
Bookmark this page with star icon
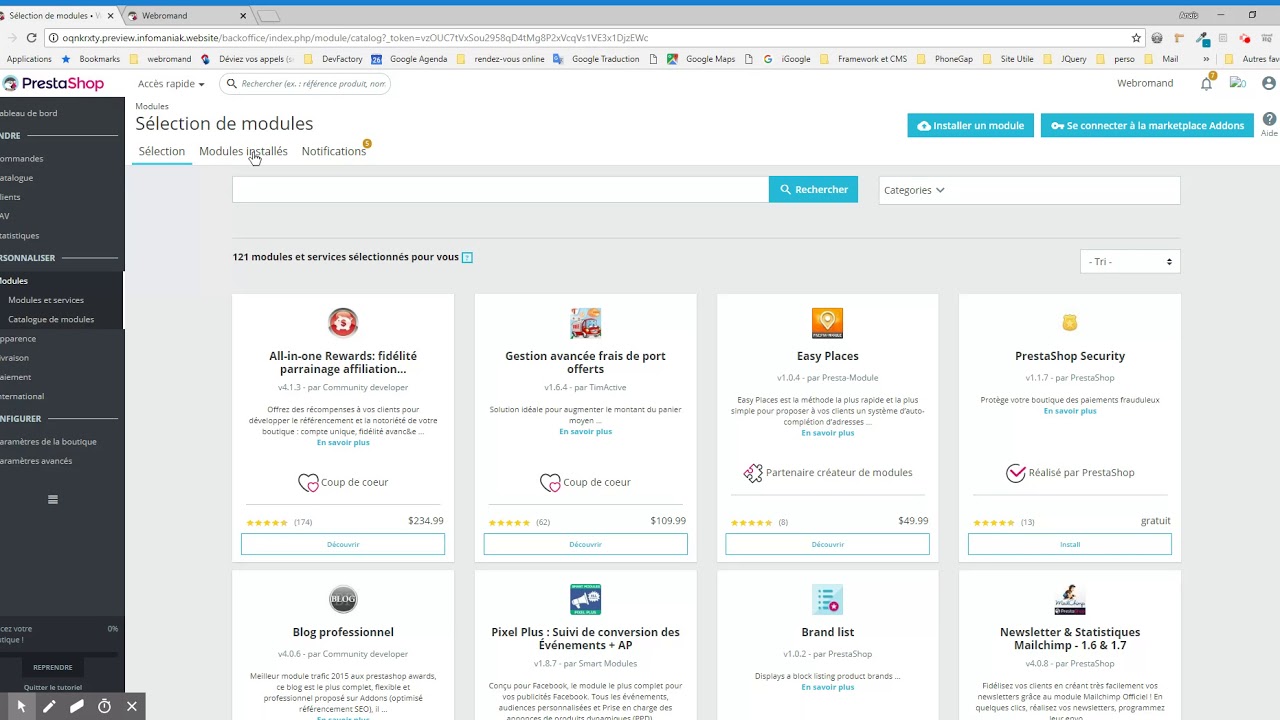coord(1136,38)
